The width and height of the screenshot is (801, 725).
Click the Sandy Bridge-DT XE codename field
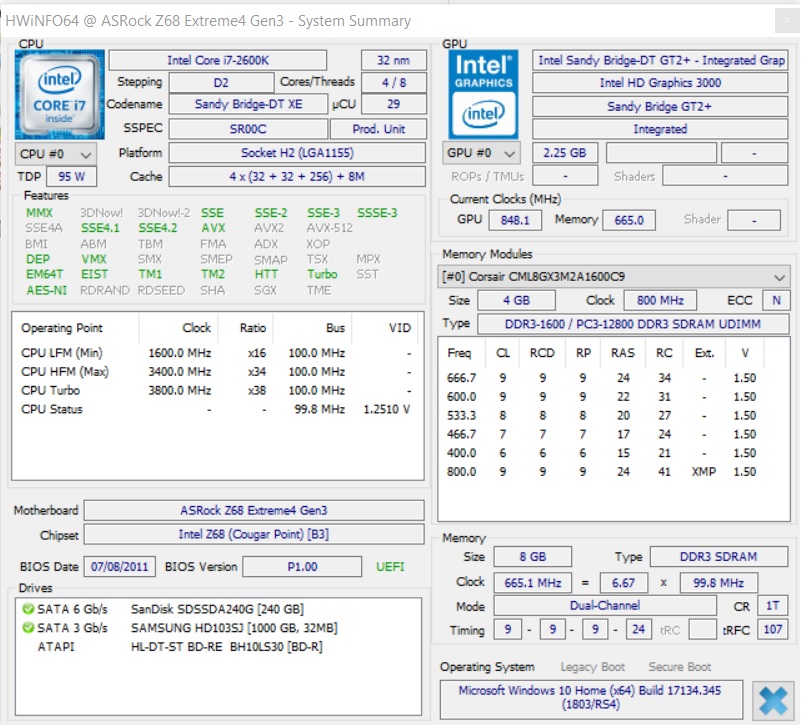coord(248,105)
